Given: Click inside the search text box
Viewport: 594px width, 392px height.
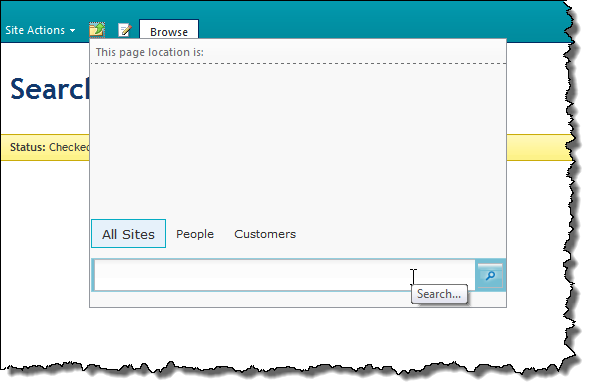Looking at the screenshot, I should click(x=284, y=275).
